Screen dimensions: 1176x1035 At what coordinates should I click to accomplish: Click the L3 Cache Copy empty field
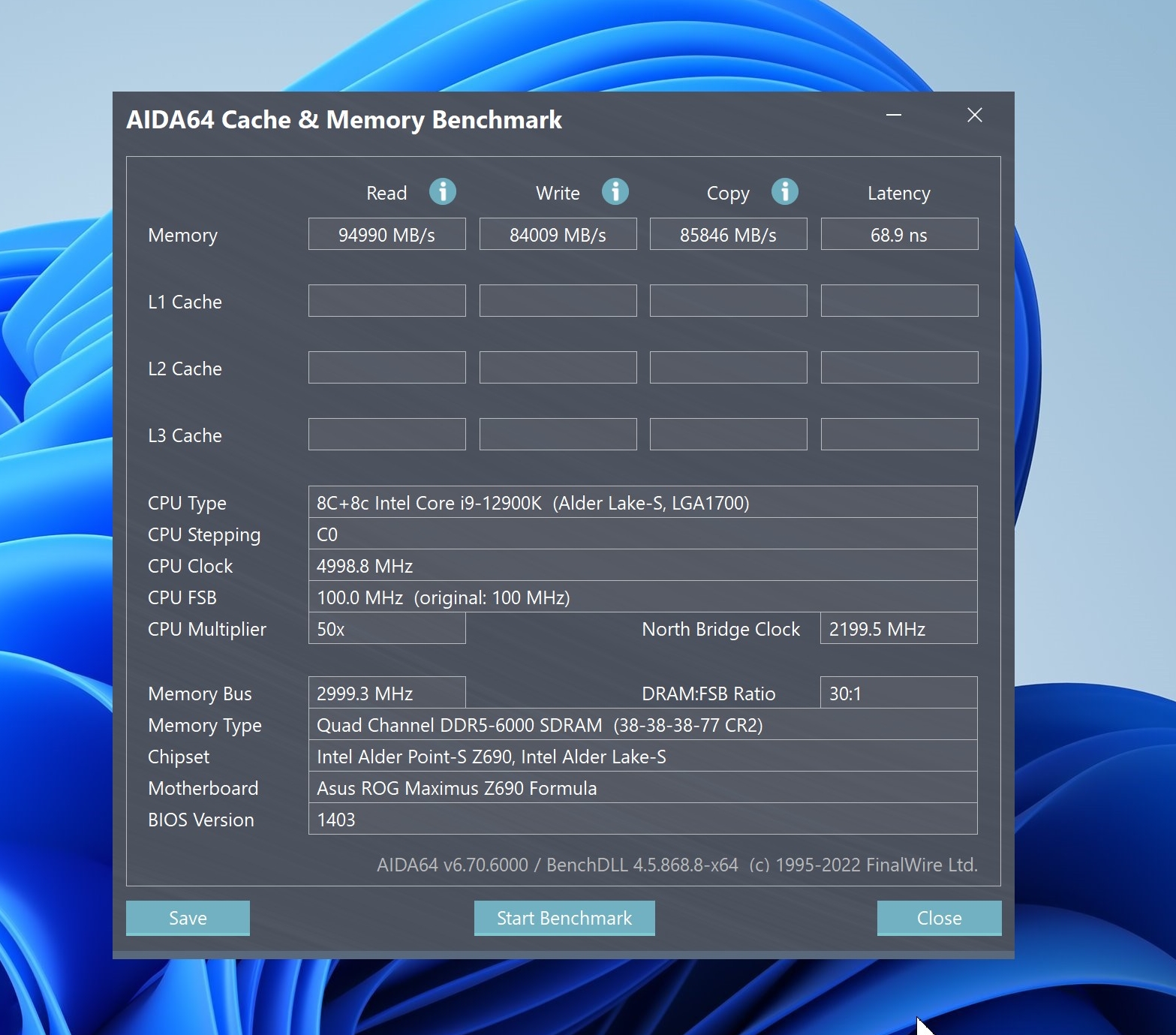click(x=728, y=435)
